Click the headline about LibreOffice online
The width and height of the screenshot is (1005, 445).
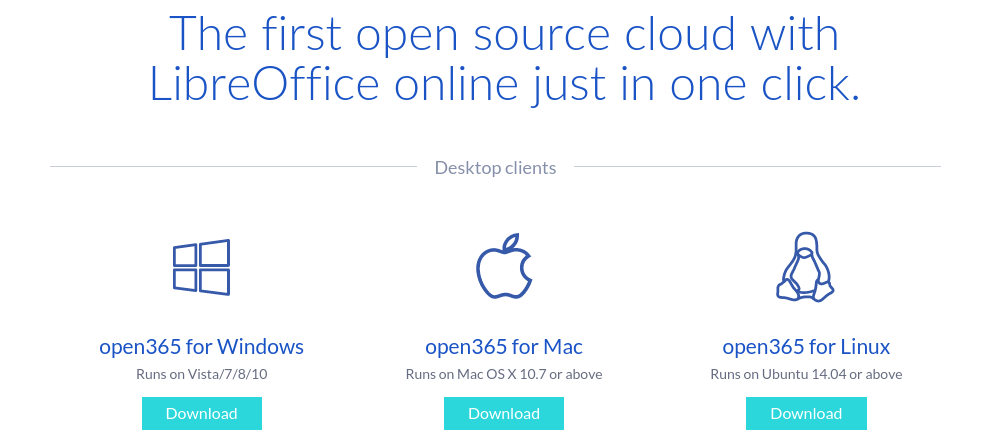[504, 59]
